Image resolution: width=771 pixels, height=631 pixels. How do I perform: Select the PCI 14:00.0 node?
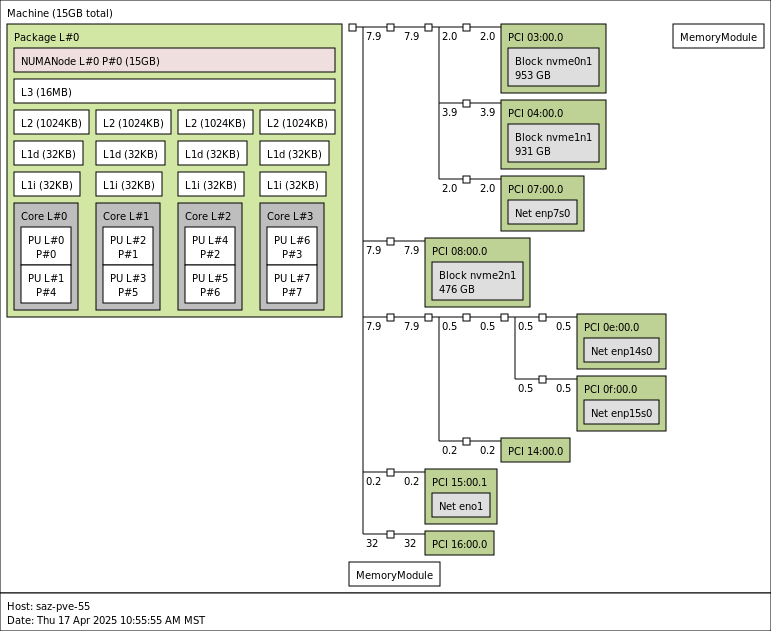(535, 451)
